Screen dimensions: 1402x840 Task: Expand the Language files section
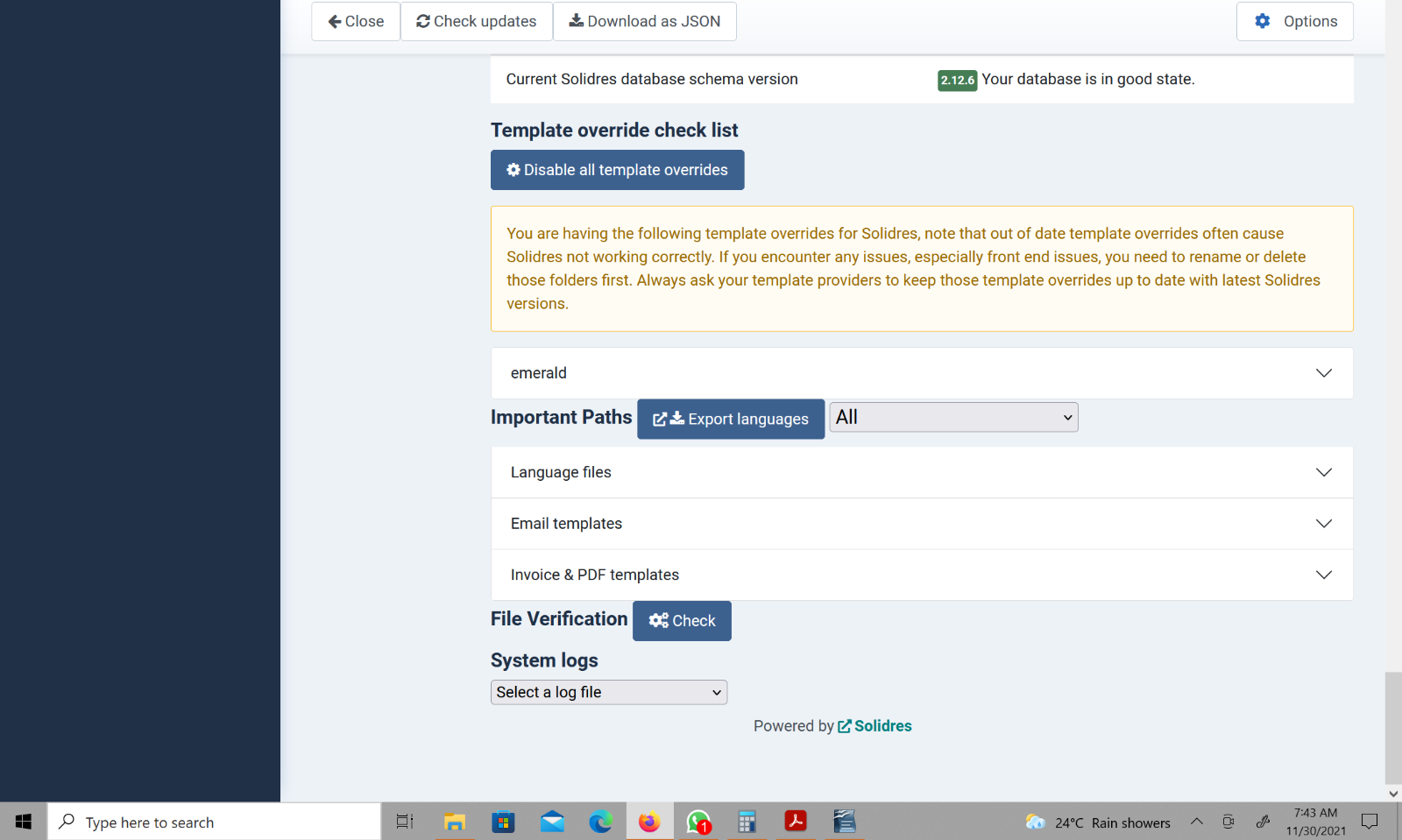point(921,472)
